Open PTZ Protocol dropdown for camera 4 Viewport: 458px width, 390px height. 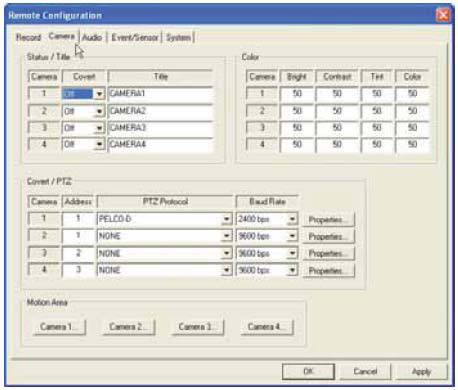tap(226, 270)
